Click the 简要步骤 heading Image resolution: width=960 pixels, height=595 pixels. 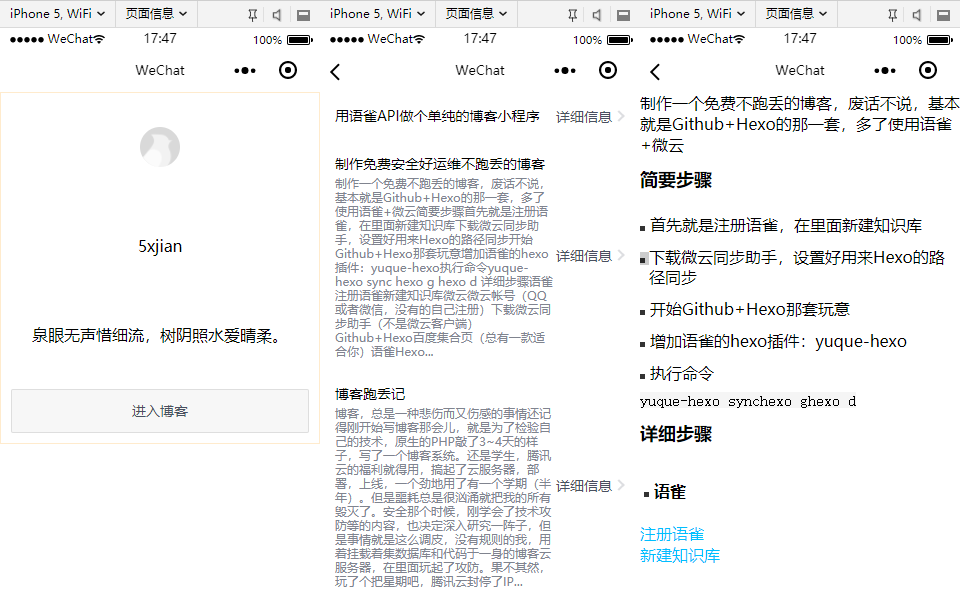[x=676, y=180]
